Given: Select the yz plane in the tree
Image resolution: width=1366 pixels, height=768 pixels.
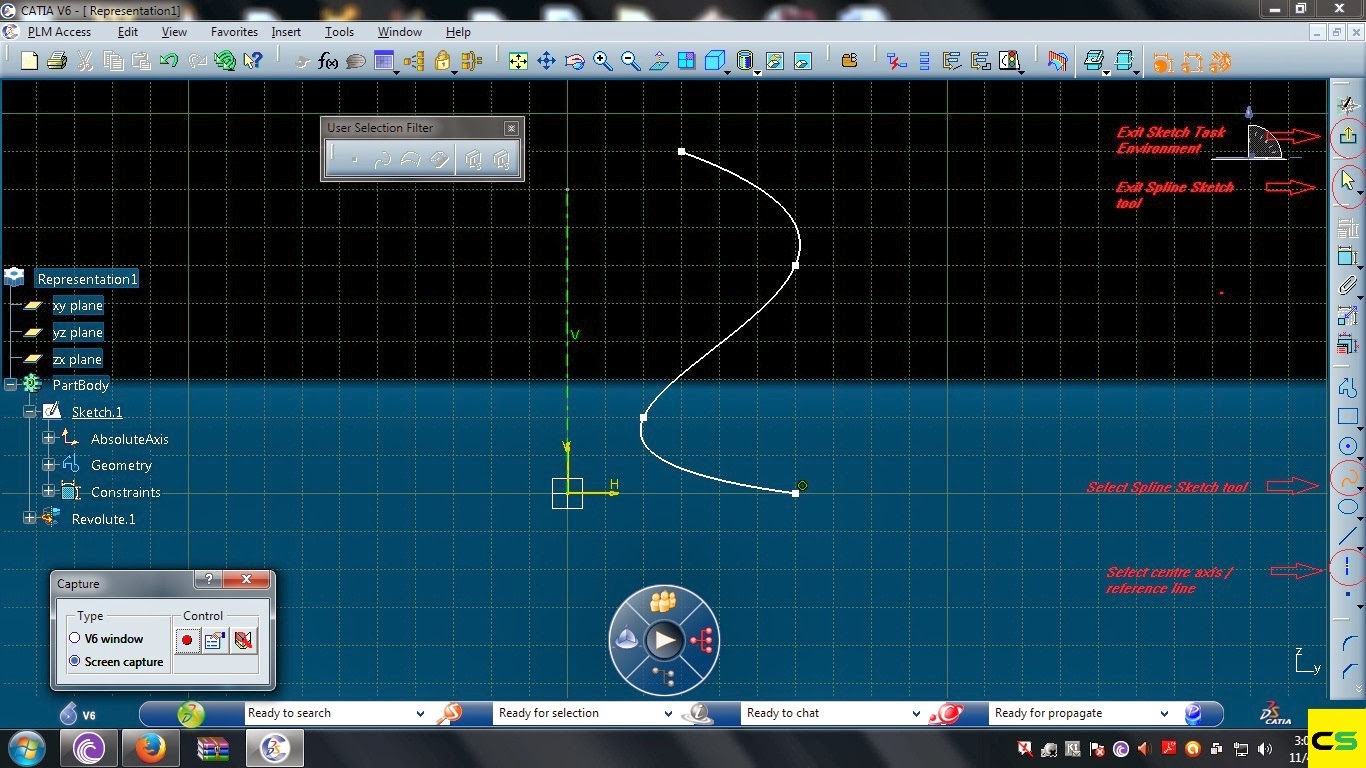Looking at the screenshot, I should click(x=77, y=332).
